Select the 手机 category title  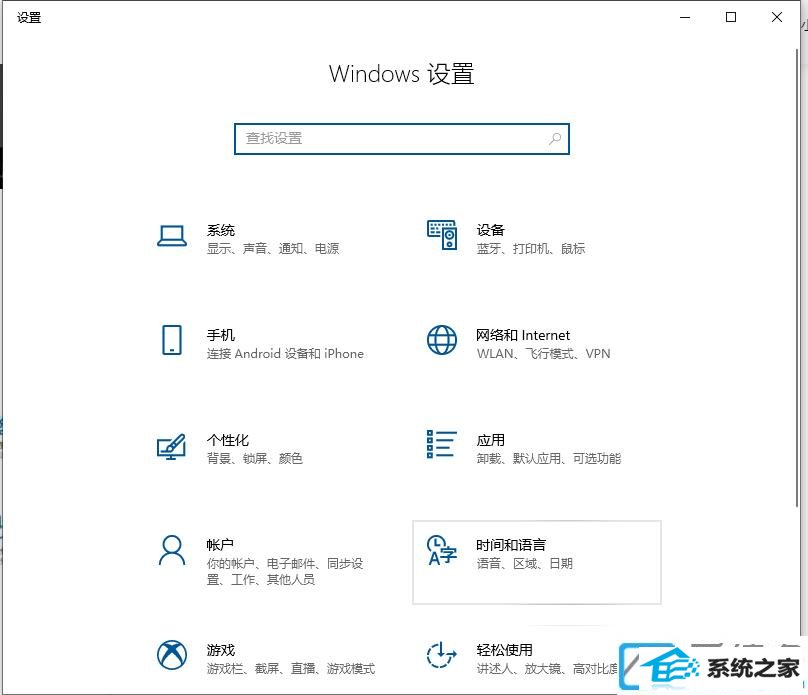click(x=221, y=335)
